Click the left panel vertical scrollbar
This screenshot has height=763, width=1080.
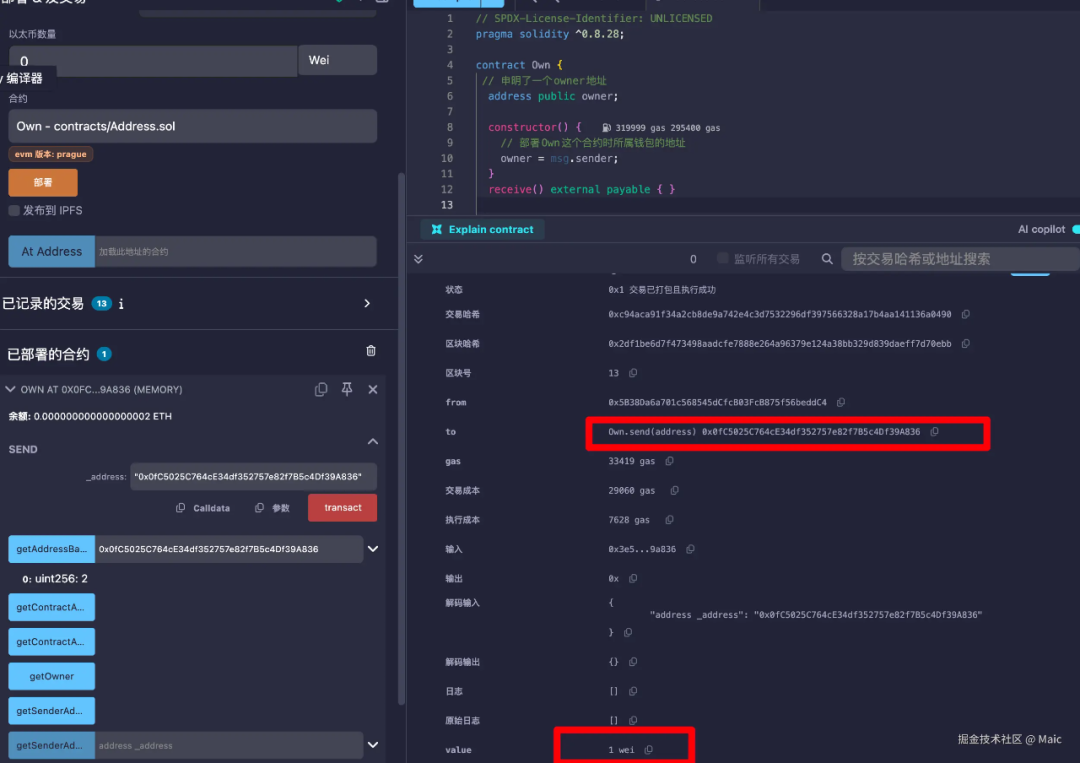pyautogui.click(x=402, y=439)
